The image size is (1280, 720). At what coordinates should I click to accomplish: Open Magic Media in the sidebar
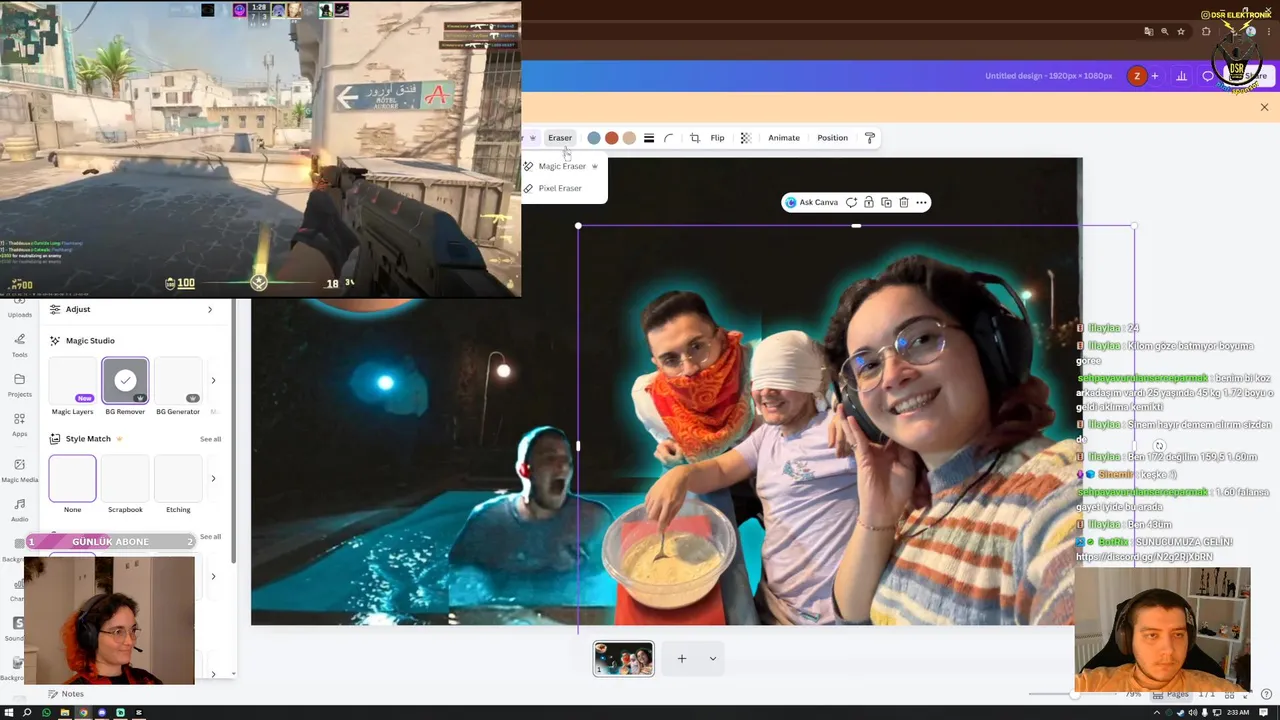(19, 470)
